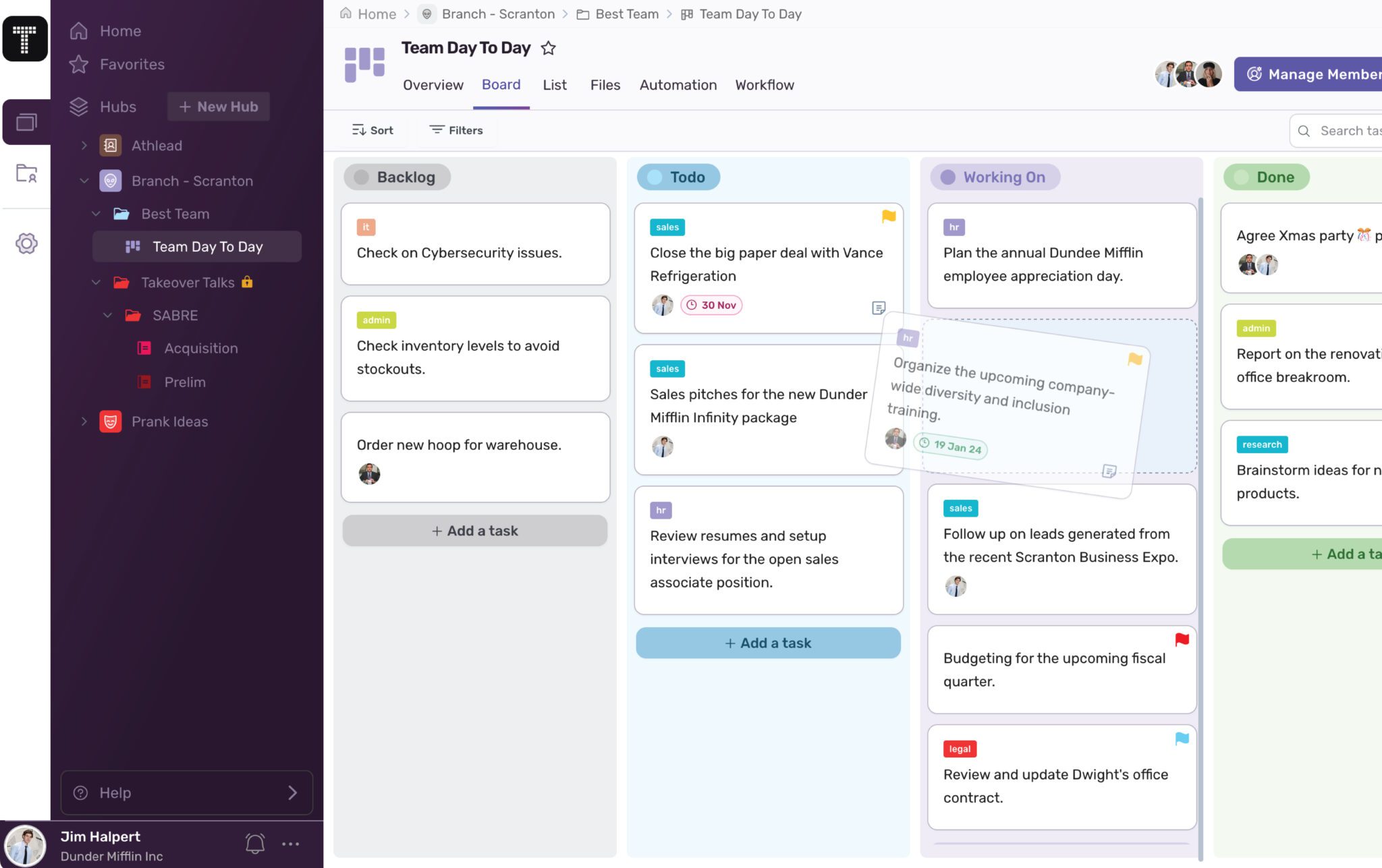Click the Manage Members button
This screenshot has height=868, width=1382.
(1316, 74)
